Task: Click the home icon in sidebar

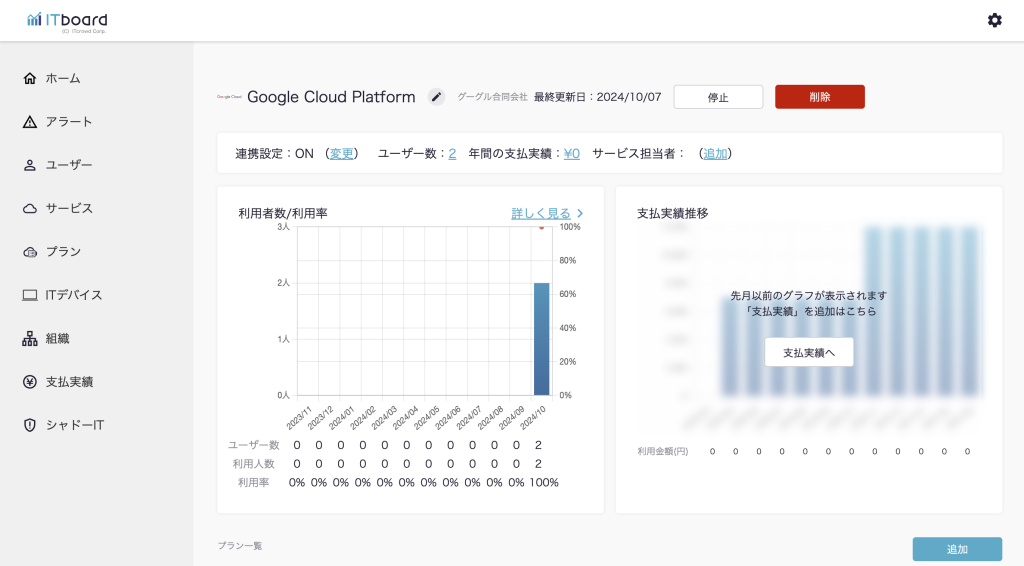Action: pyautogui.click(x=30, y=78)
